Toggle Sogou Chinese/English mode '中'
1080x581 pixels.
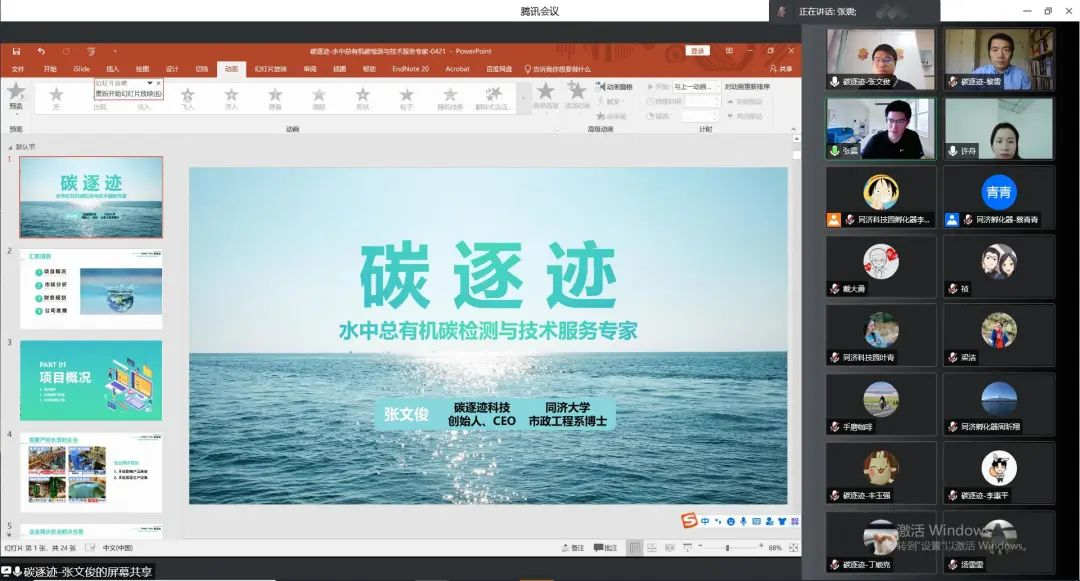pos(705,522)
